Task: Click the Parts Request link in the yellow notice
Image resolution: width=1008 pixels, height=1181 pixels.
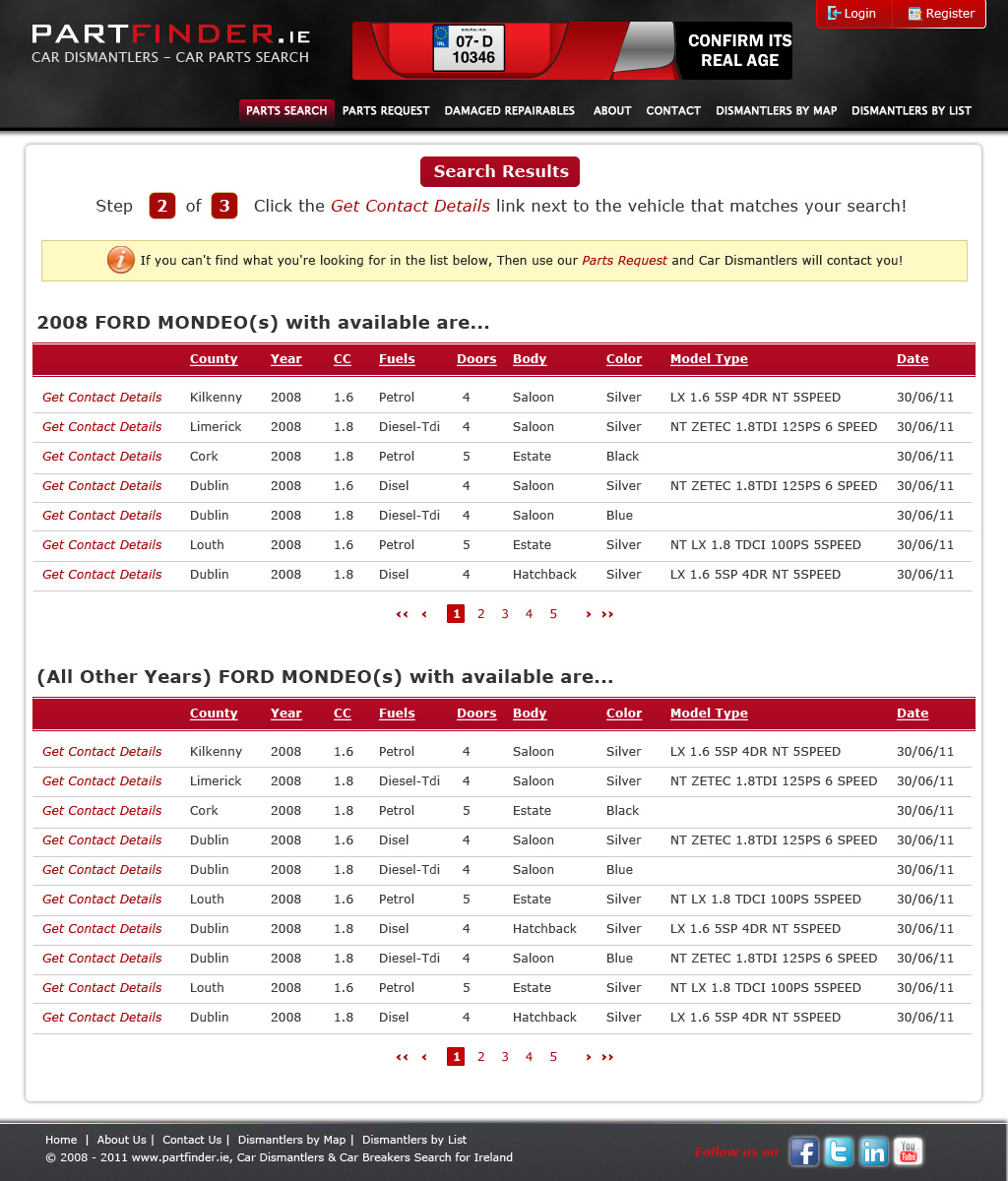Action: (624, 261)
